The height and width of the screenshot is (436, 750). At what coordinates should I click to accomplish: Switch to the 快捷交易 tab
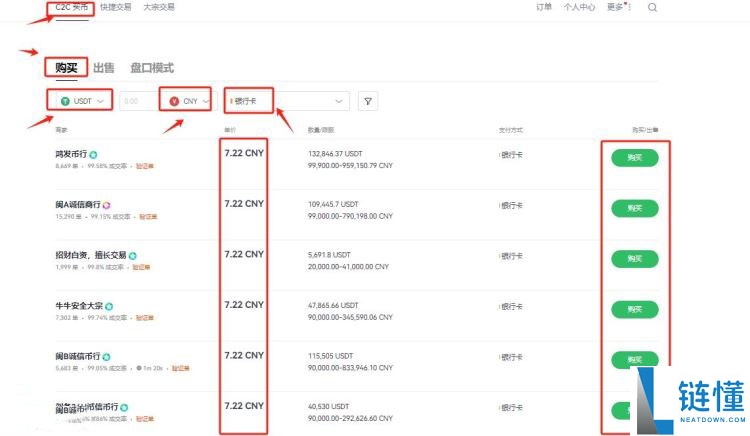click(116, 7)
